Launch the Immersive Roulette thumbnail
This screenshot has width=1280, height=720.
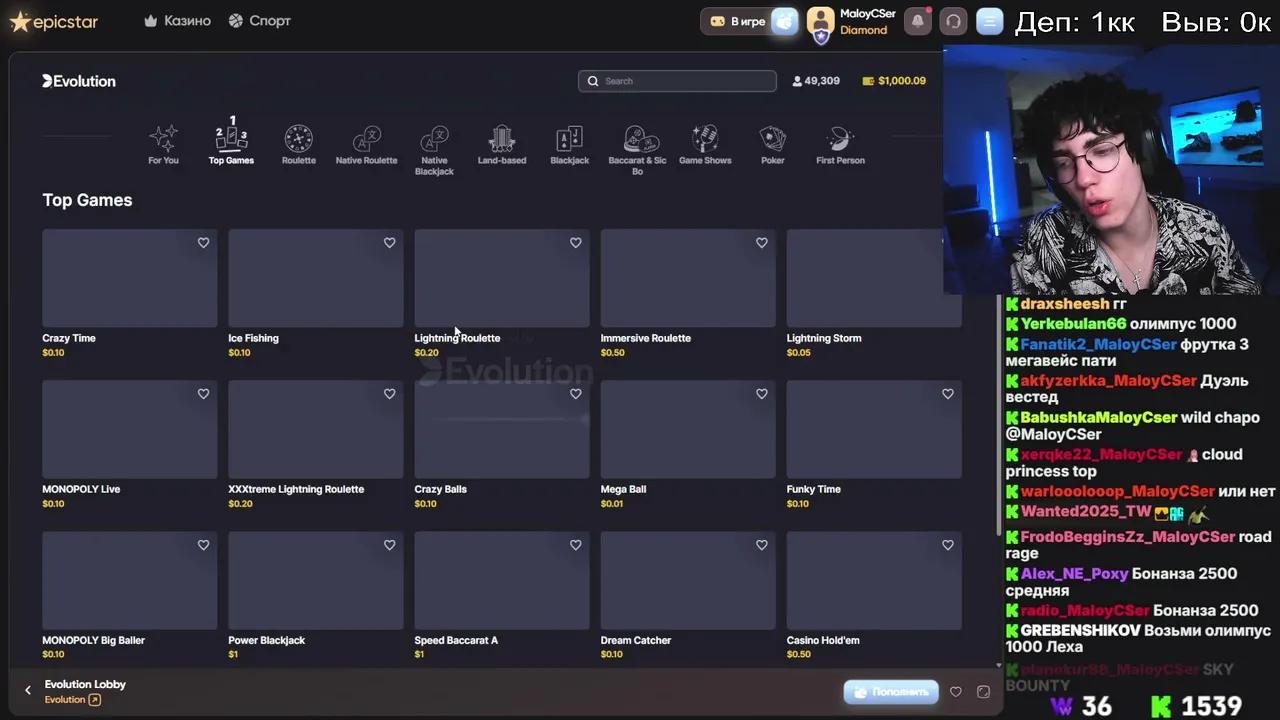click(687, 278)
